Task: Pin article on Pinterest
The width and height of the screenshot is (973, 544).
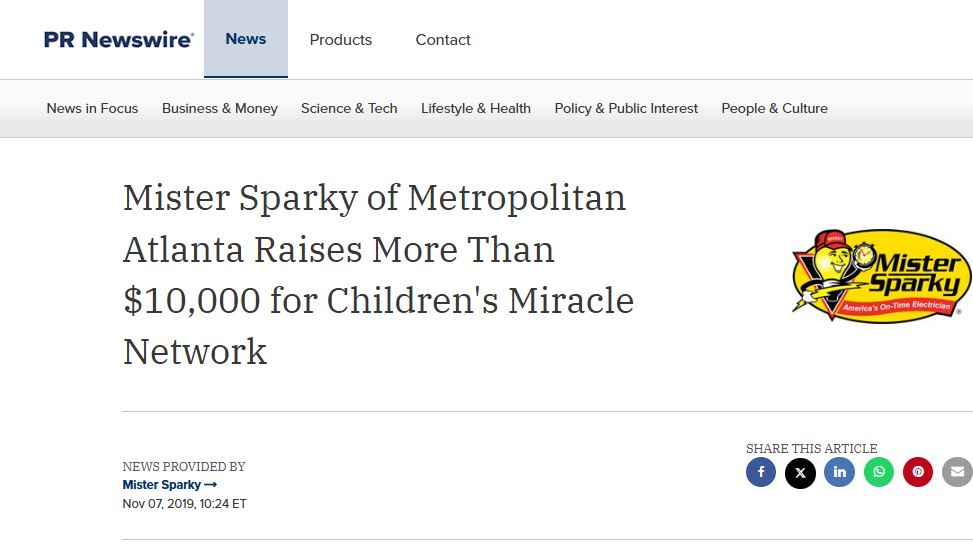Action: 918,472
